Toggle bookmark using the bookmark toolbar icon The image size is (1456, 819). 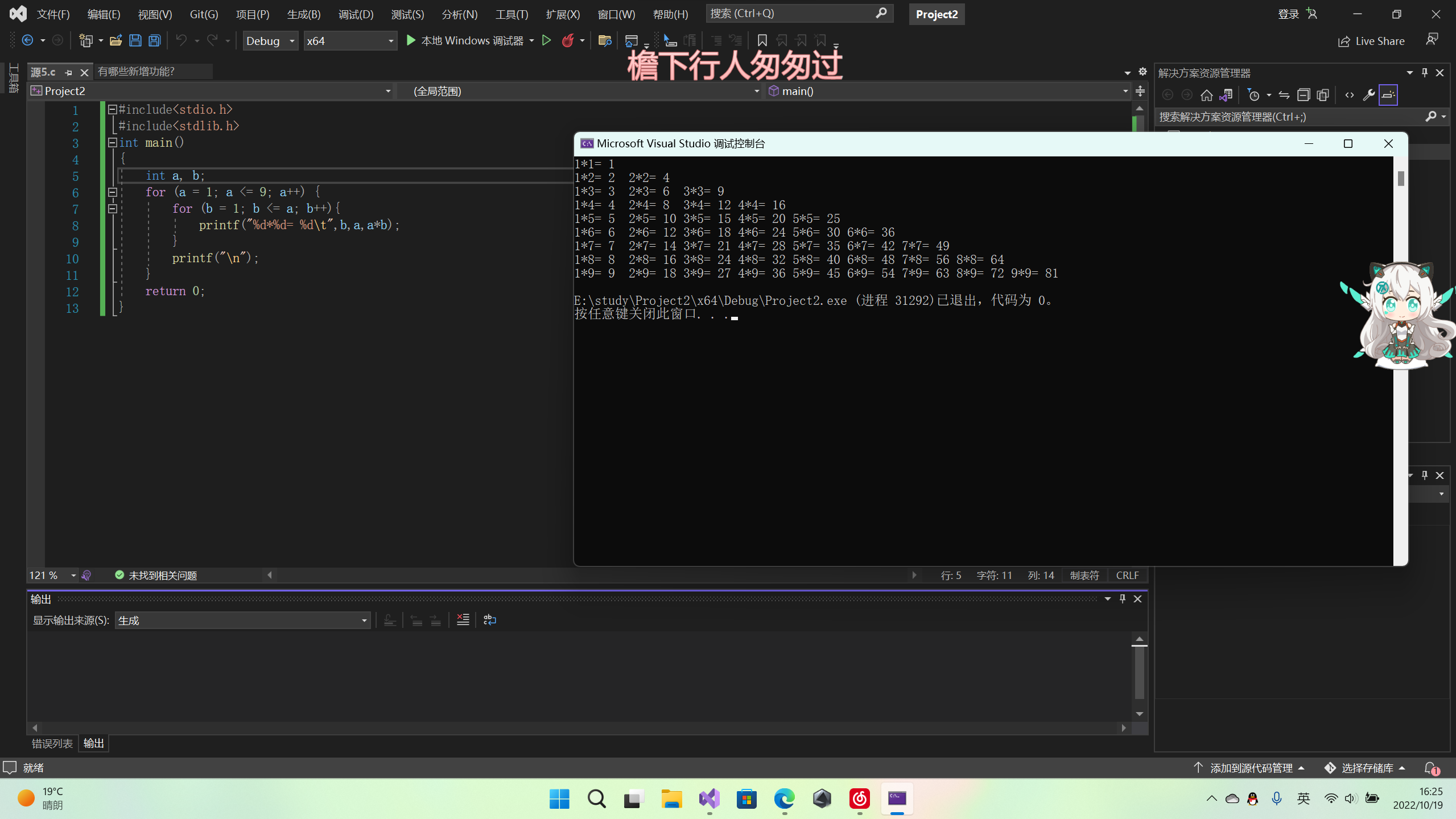(762, 40)
